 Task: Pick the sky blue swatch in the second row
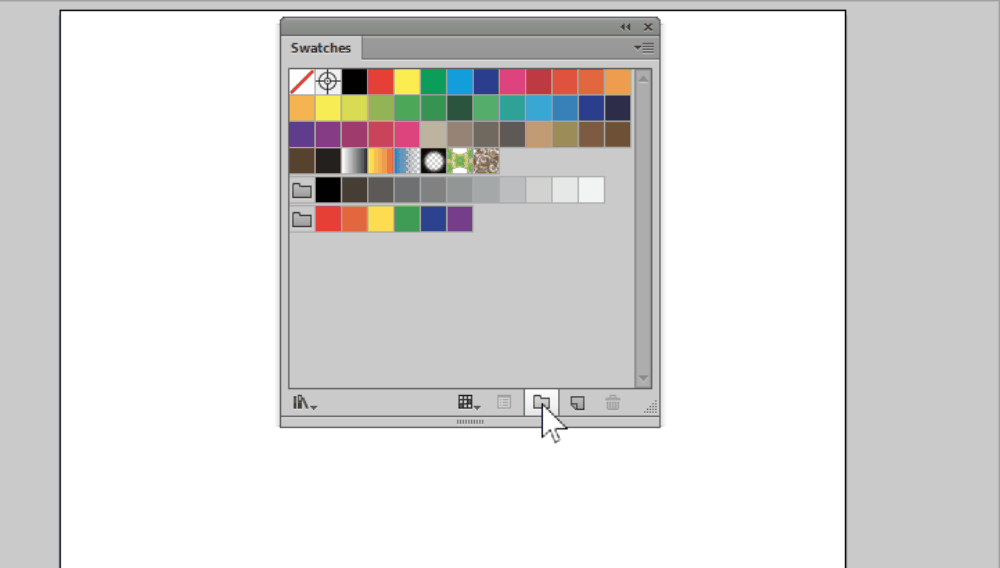point(539,108)
